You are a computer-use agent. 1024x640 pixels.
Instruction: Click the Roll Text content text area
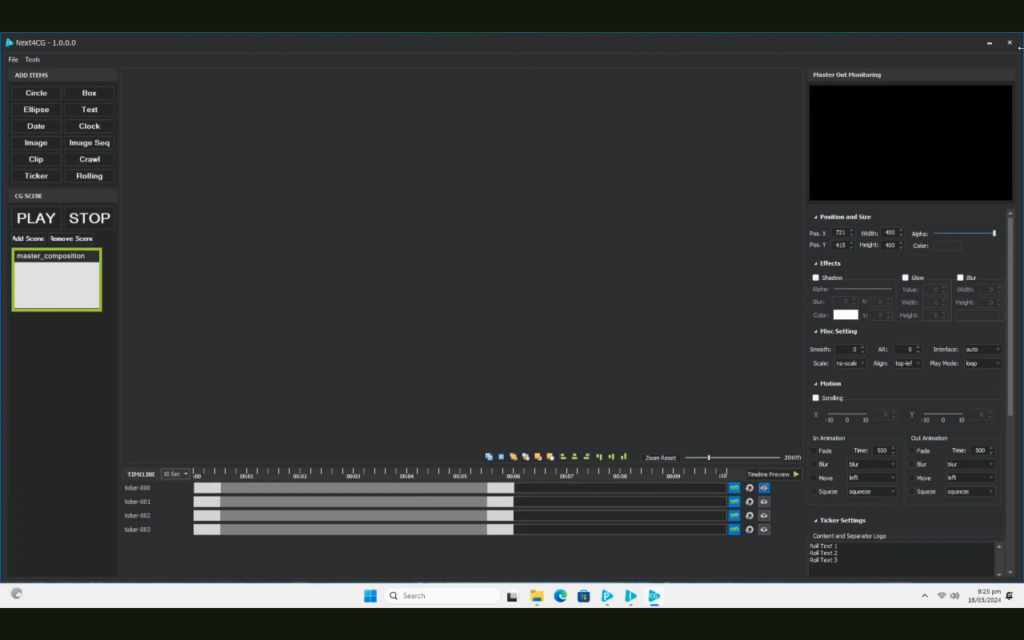coord(901,560)
